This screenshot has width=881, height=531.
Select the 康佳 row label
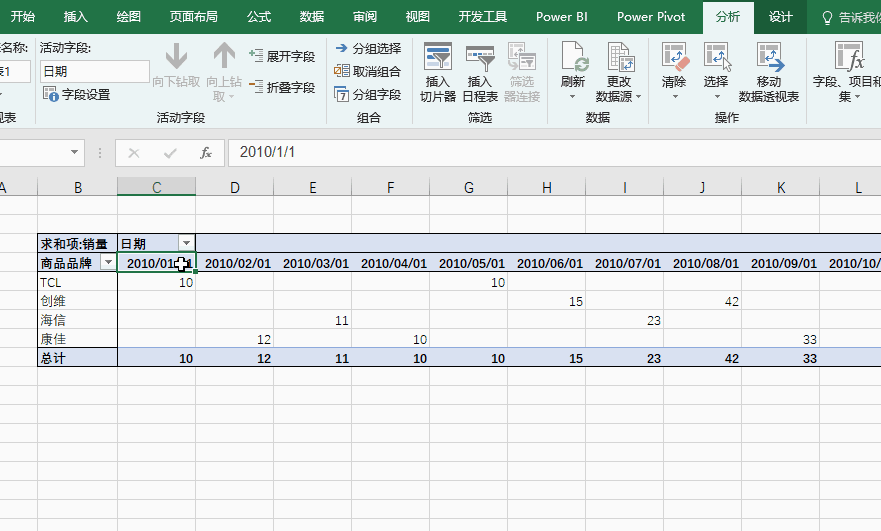pos(78,339)
